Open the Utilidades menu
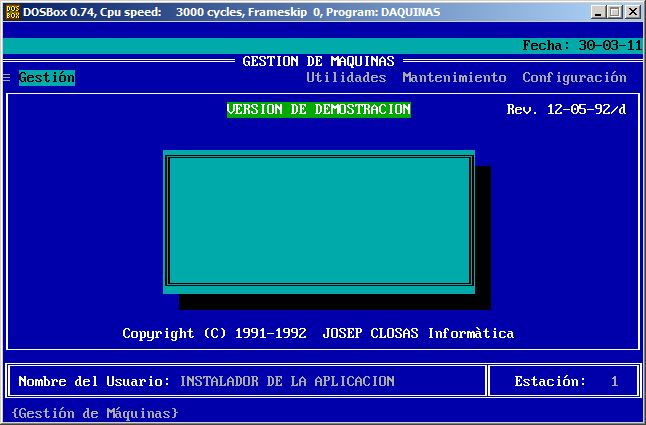Image resolution: width=646 pixels, height=425 pixels. pyautogui.click(x=346, y=78)
